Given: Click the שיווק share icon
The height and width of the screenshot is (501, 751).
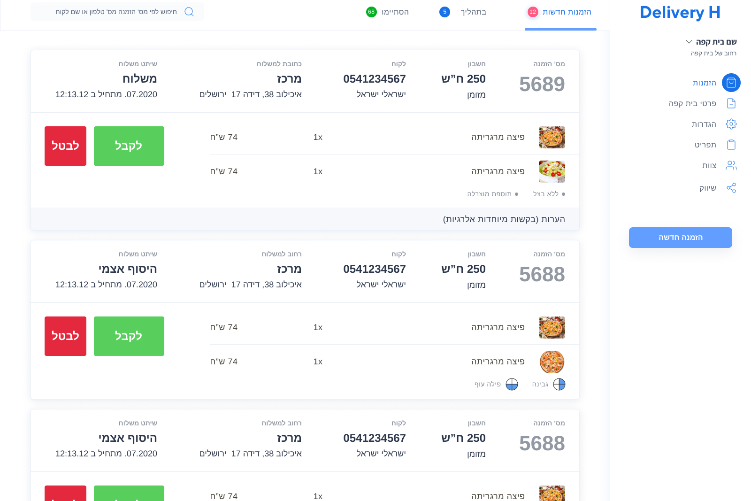Looking at the screenshot, I should [x=731, y=187].
